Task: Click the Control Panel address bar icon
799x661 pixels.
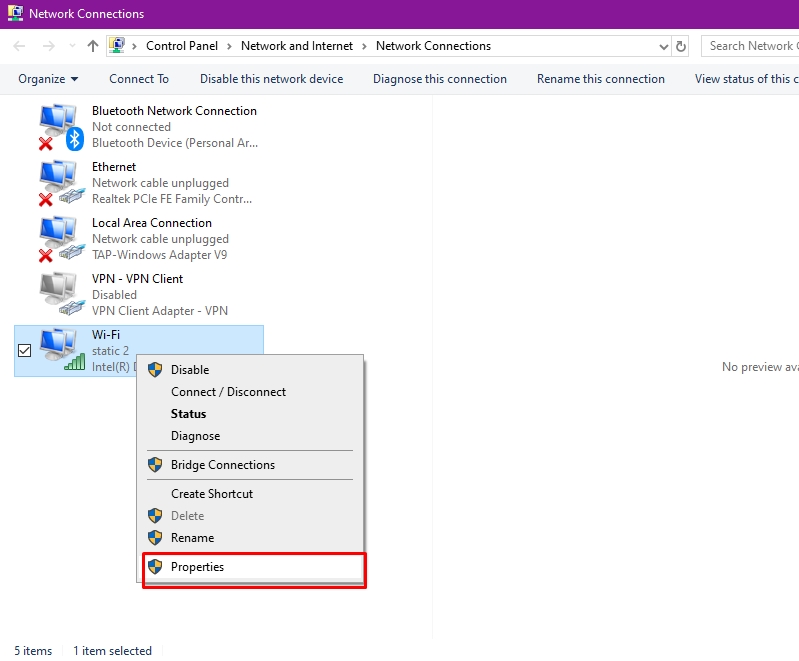Action: pyautogui.click(x=117, y=46)
